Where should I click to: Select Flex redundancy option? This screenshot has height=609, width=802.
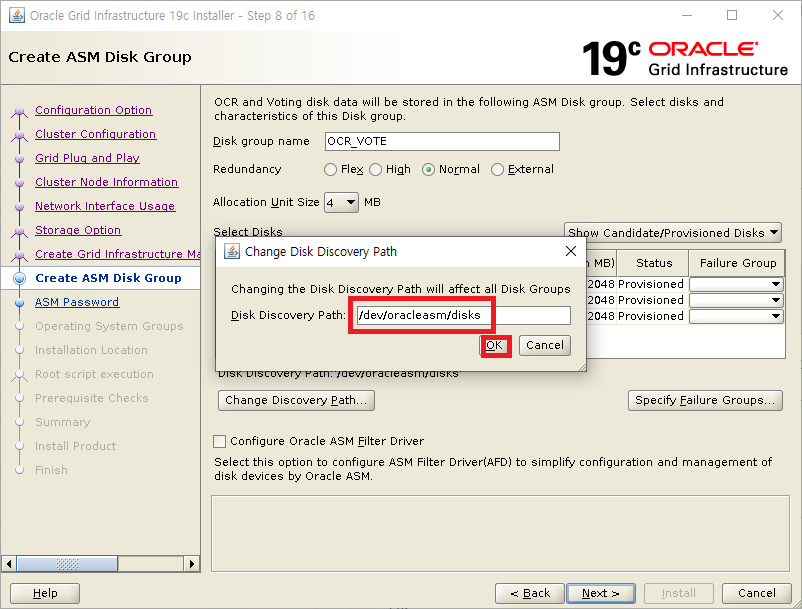tap(344, 169)
